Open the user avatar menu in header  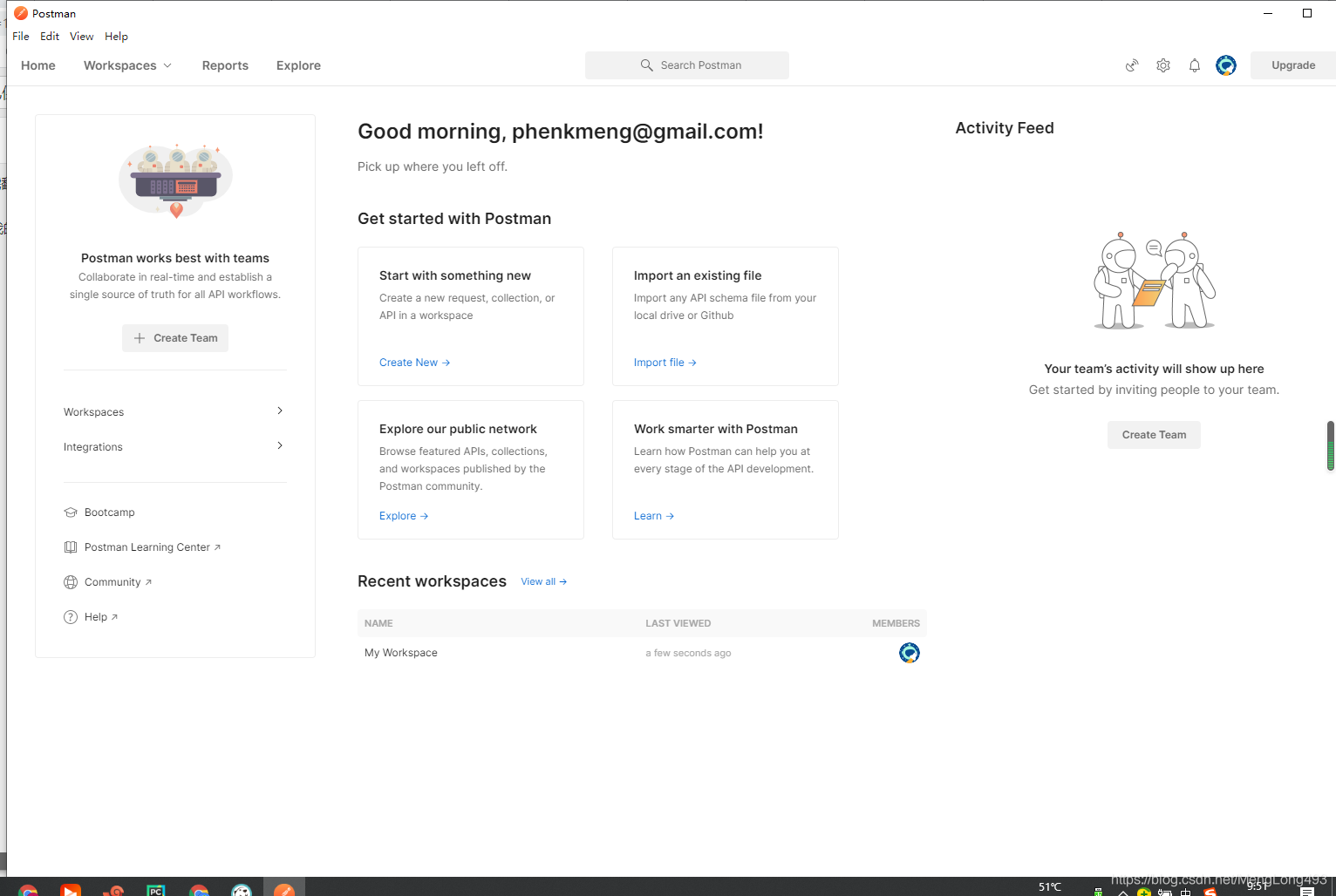(1226, 65)
